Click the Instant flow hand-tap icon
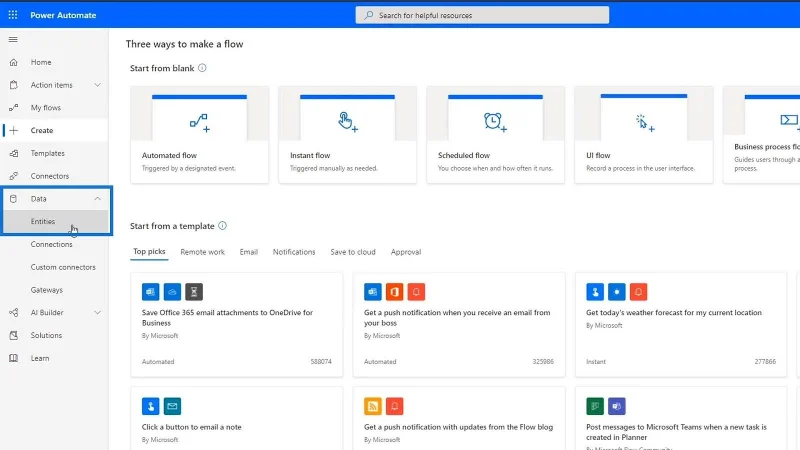 [x=347, y=122]
